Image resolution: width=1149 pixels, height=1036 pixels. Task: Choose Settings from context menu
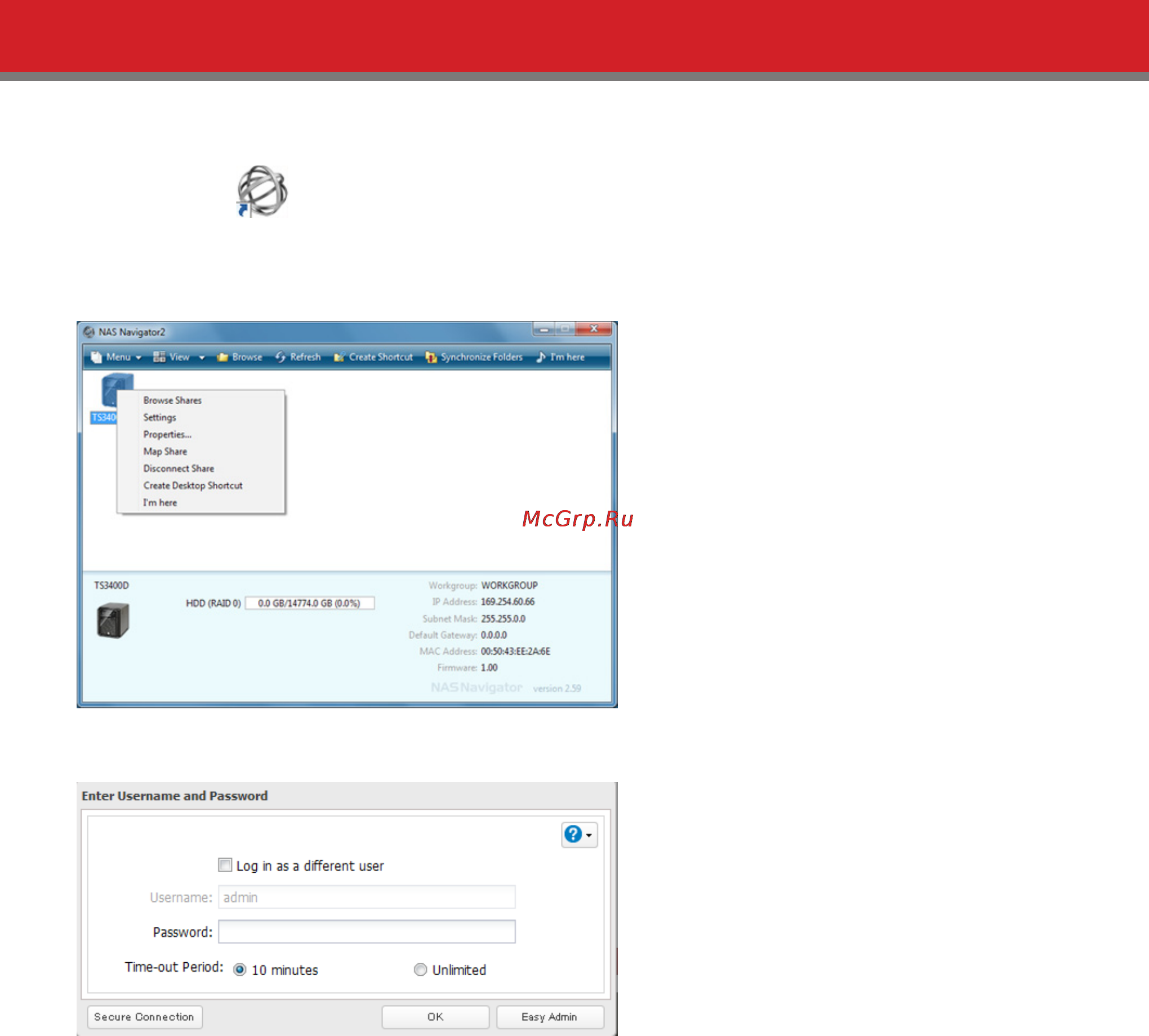(x=159, y=417)
